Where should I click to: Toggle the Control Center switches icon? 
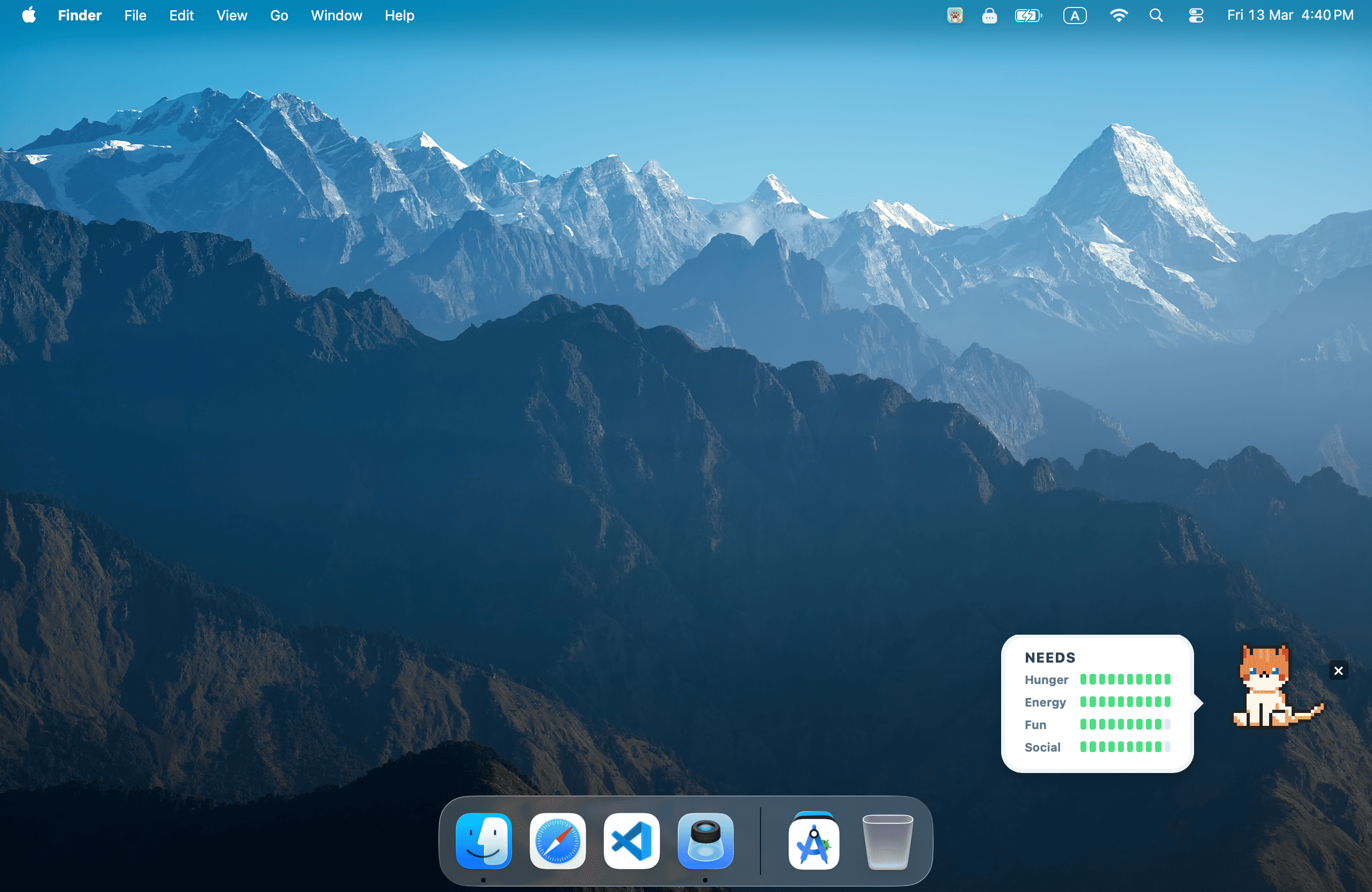pos(1196,16)
